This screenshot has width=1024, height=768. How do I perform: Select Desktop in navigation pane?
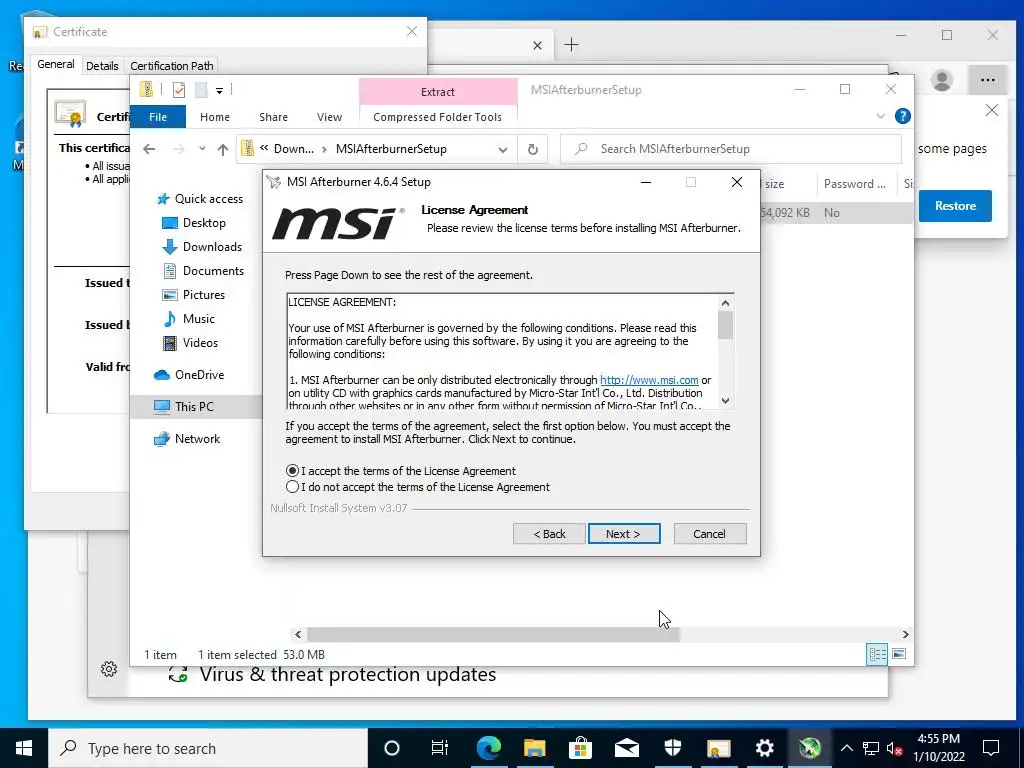[x=193, y=223]
